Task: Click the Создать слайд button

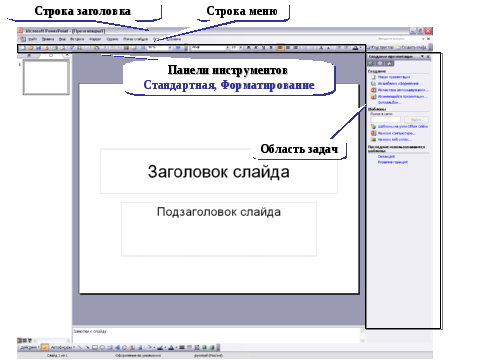Action: tap(411, 48)
